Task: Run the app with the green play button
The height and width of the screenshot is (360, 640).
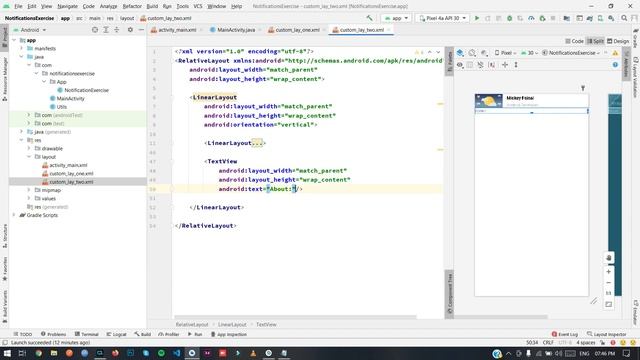Action: click(476, 18)
